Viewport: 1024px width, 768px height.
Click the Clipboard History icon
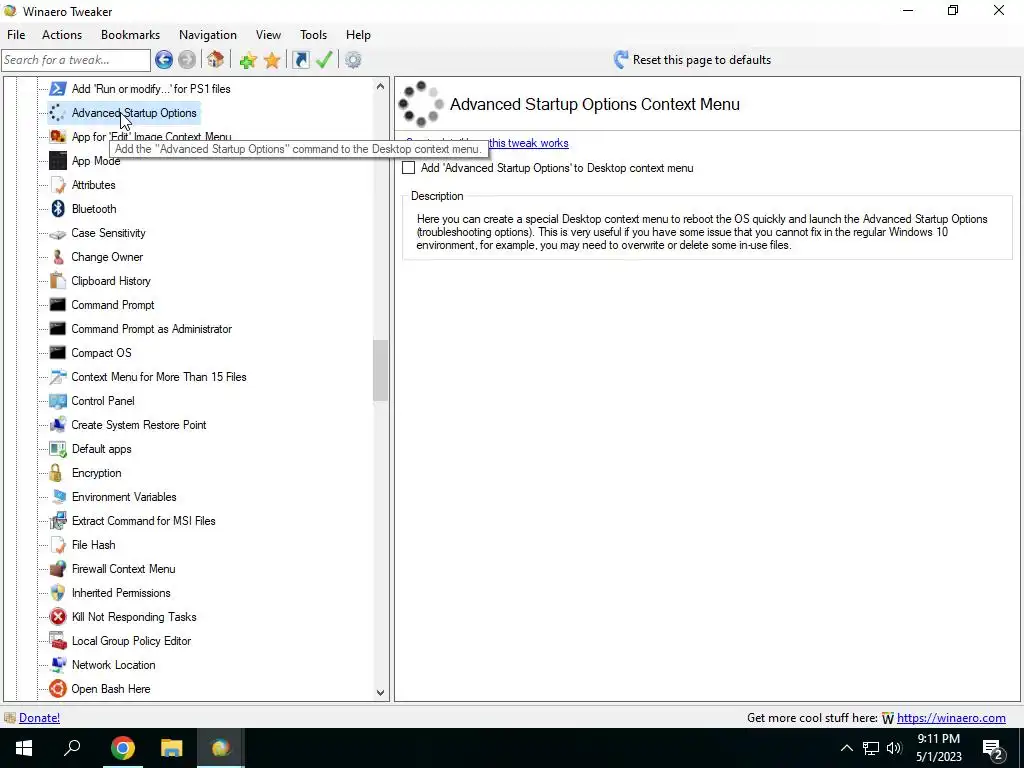tap(58, 281)
